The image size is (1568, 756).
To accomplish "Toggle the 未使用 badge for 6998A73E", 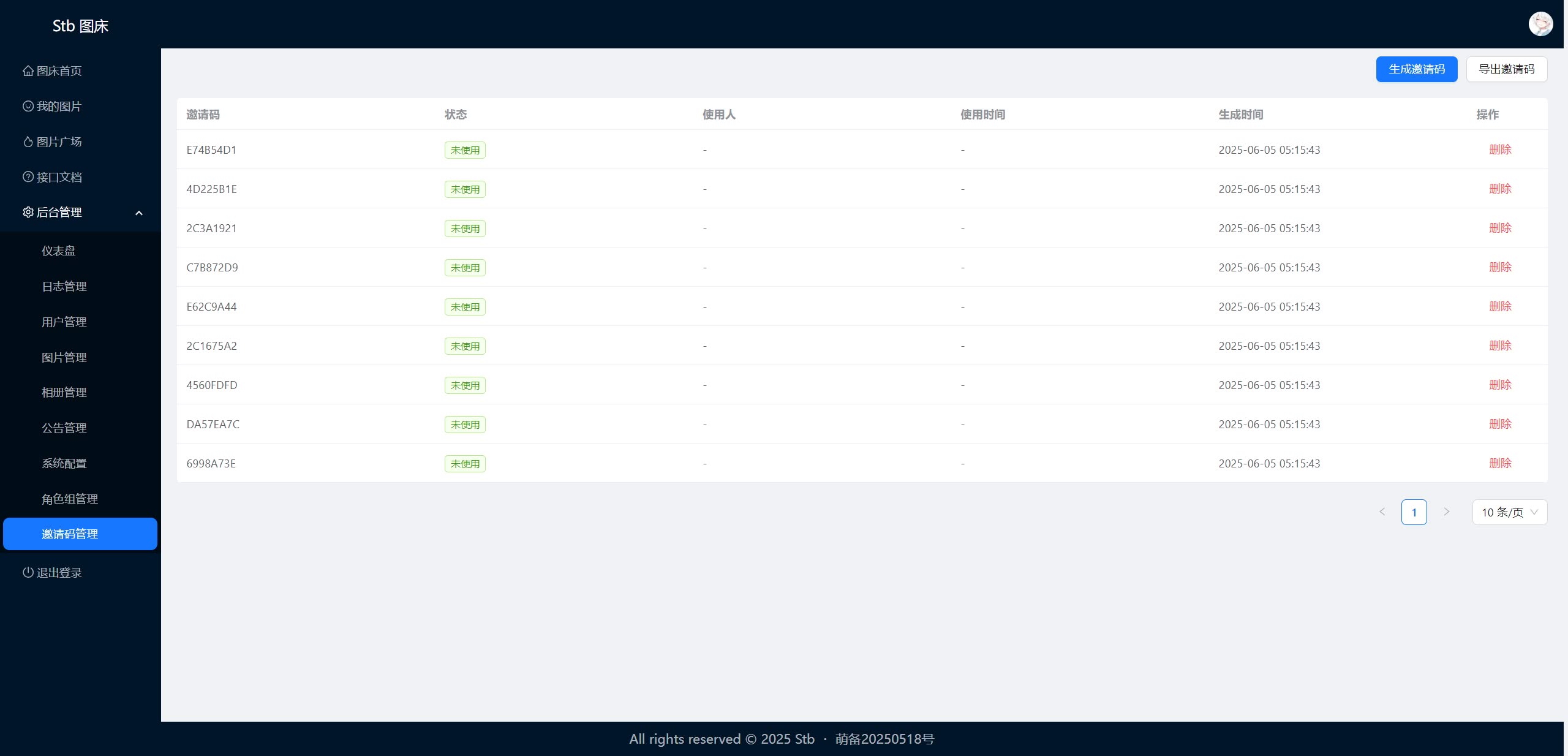I will pyautogui.click(x=465, y=464).
